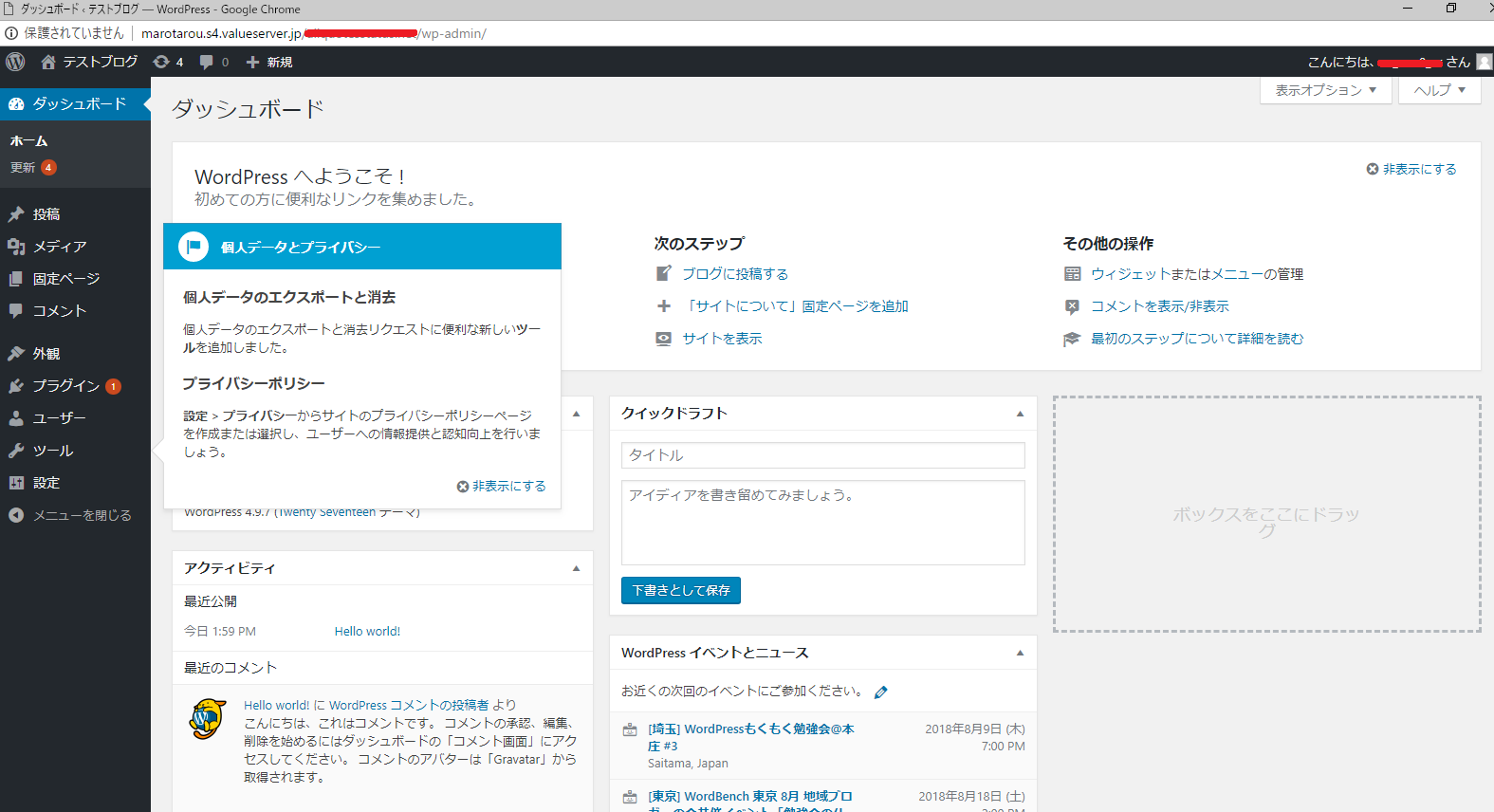Open the 「サイトについて」固定ページを追加 link
This screenshot has width=1494, height=812.
point(796,306)
